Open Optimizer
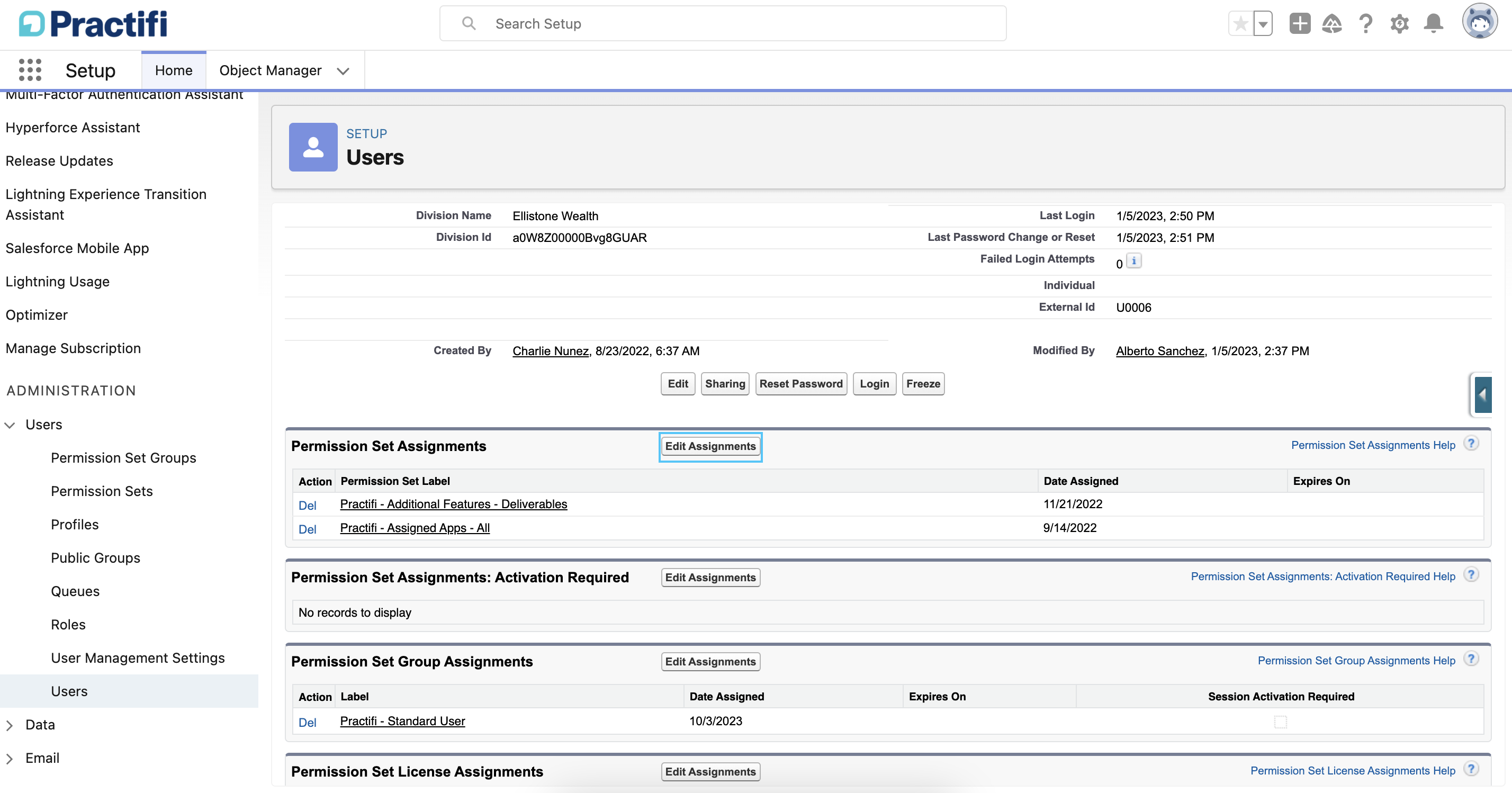Viewport: 1512px width, 793px height. [x=37, y=315]
